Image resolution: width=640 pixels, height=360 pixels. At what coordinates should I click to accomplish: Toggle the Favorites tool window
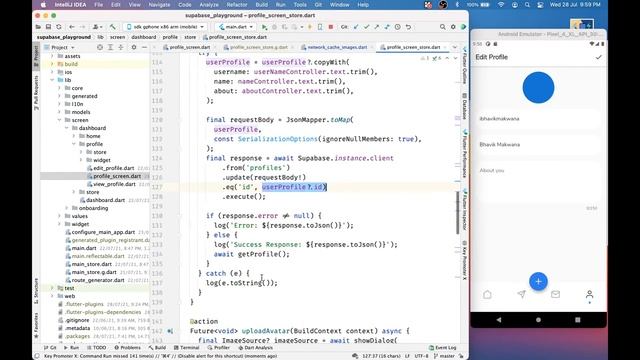(x=36, y=325)
